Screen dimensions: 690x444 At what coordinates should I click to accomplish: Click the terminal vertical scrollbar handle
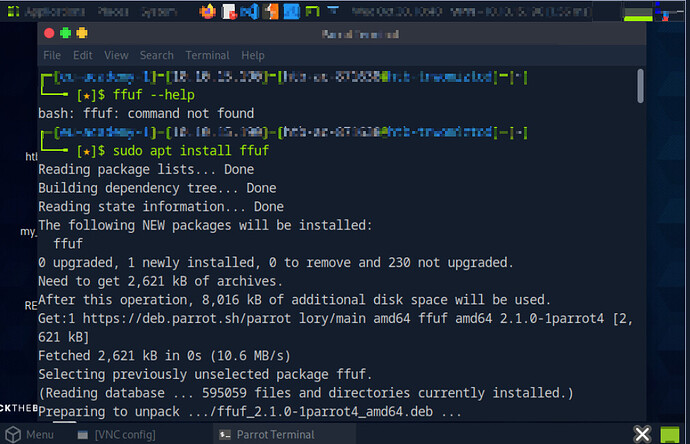pos(640,86)
